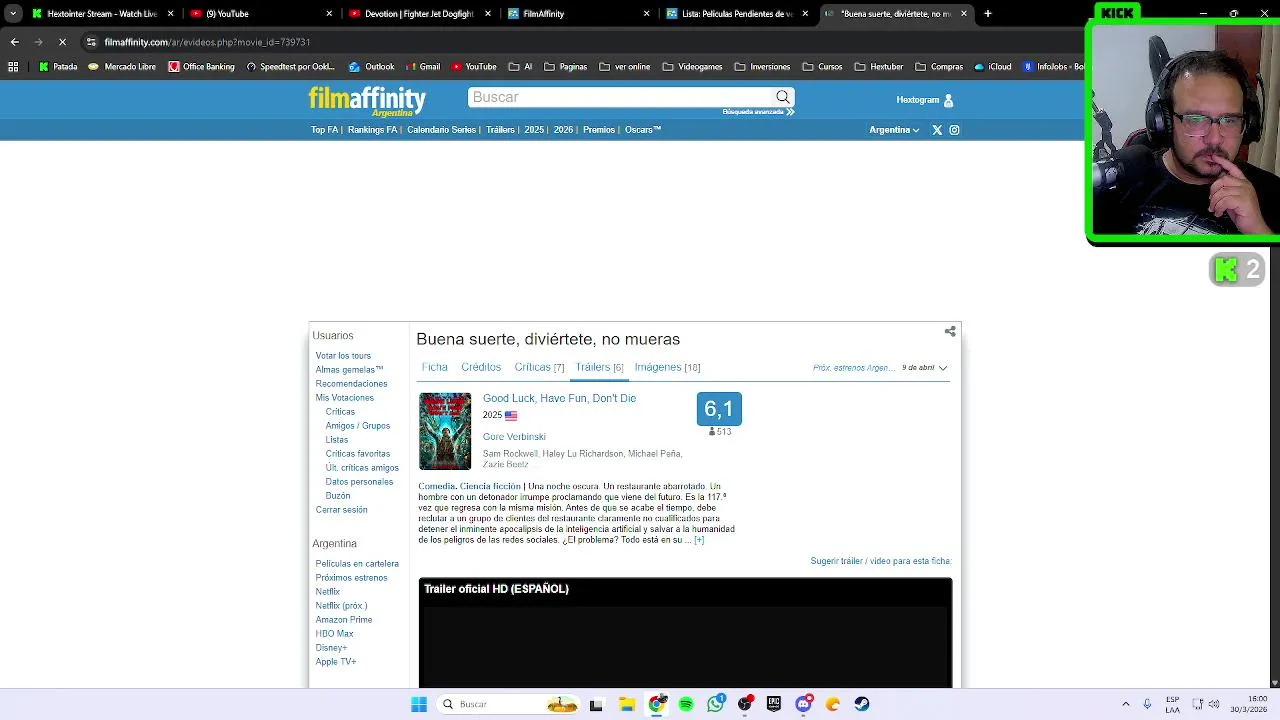Click Búsqueda avanzada link
Screen dimensions: 1280x720
pos(758,112)
